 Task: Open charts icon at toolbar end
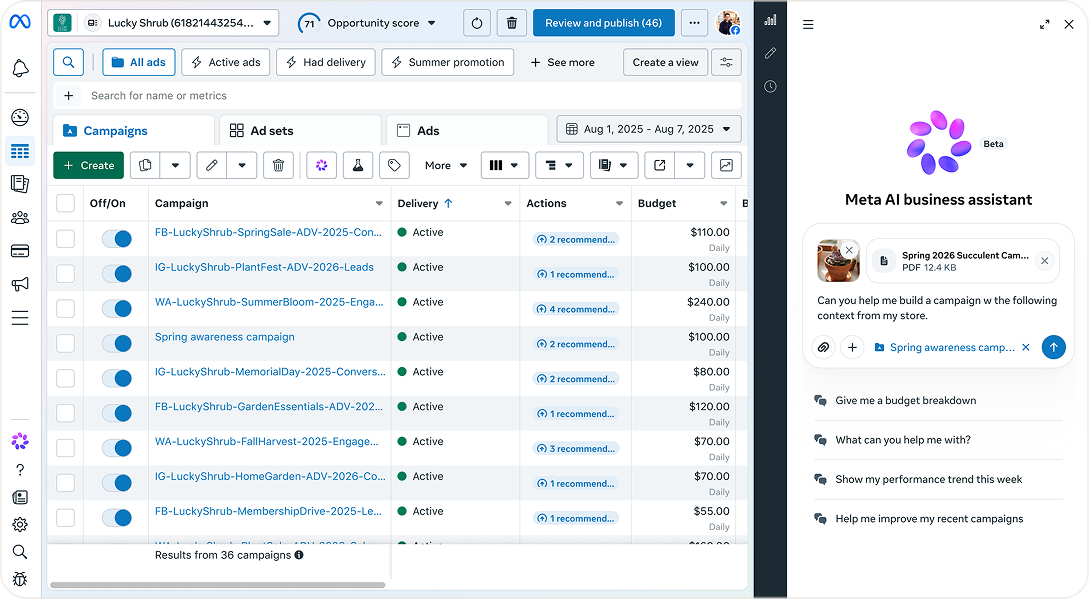[x=726, y=165]
